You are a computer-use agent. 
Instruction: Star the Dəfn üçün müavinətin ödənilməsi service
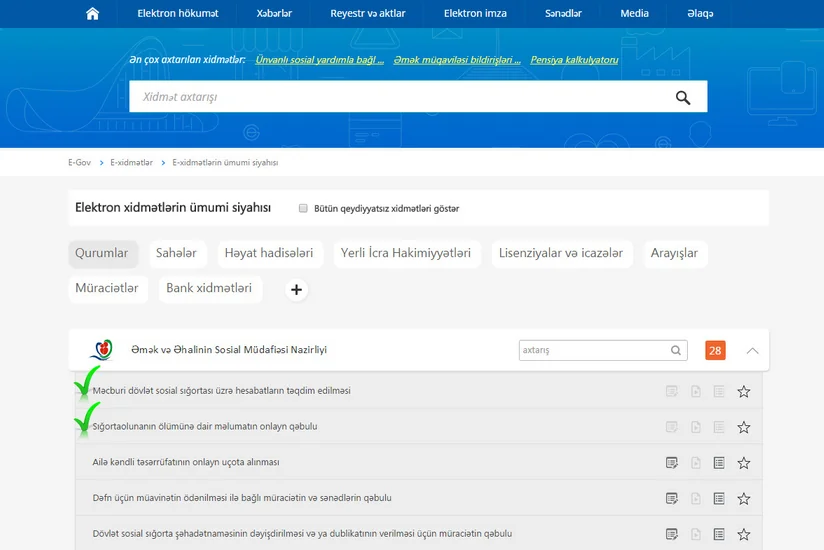[744, 499]
